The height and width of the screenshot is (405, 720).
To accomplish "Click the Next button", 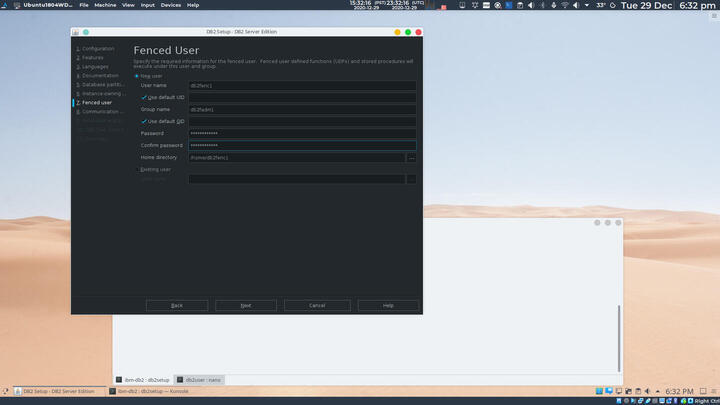I will (246, 305).
